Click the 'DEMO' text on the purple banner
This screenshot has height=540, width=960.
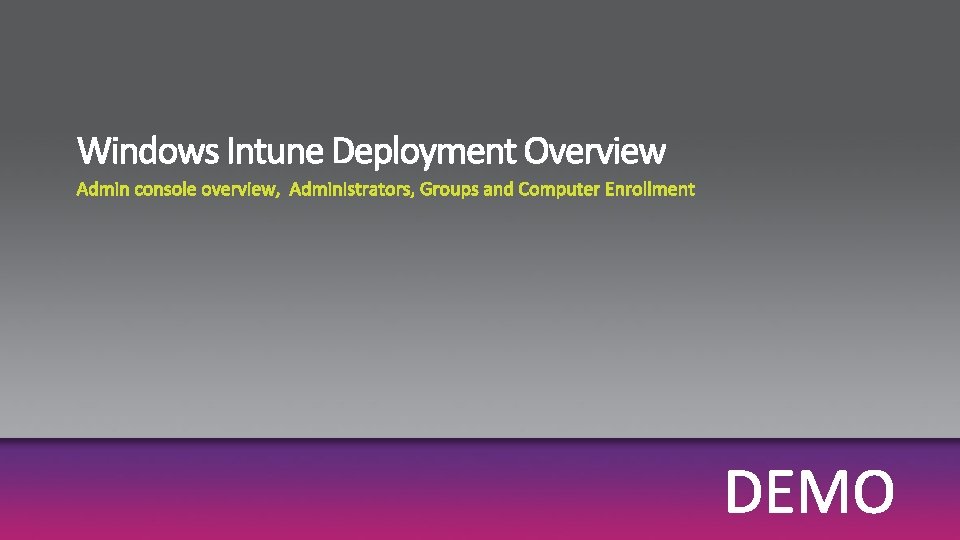pyautogui.click(x=809, y=491)
